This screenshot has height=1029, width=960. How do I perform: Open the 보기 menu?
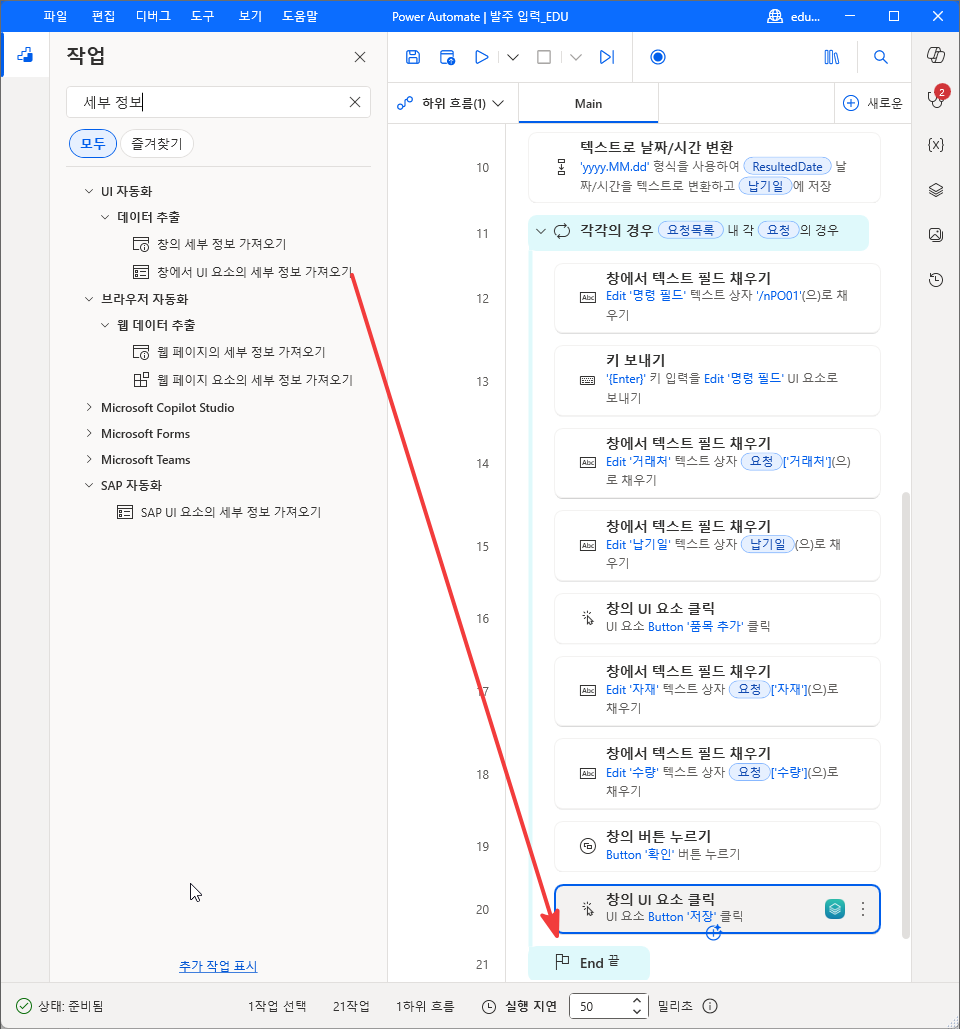click(x=250, y=16)
